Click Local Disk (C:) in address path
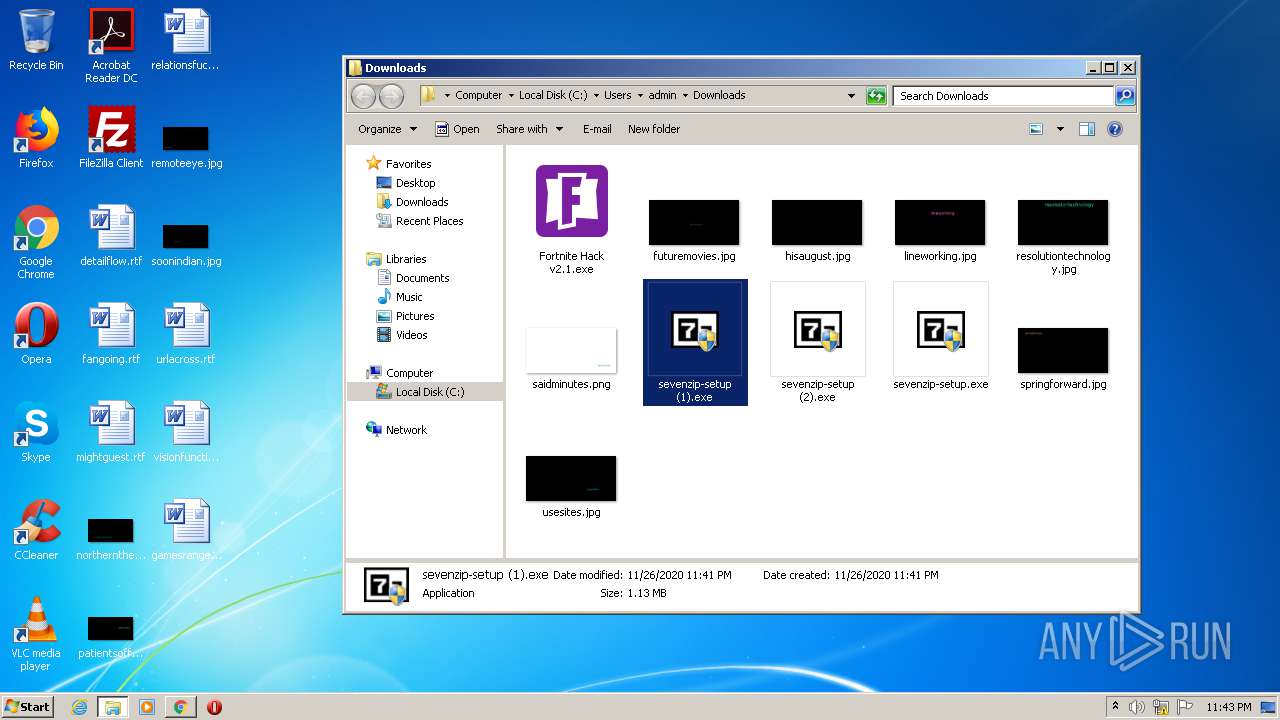Screen dimensions: 1280x720 (x=553, y=96)
